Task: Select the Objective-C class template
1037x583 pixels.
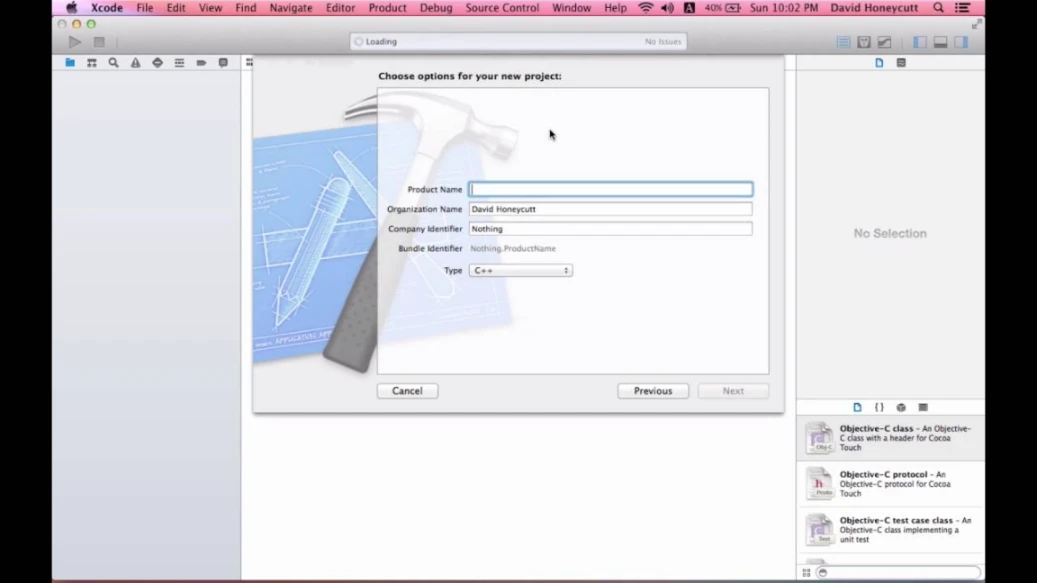Action: tap(890, 438)
